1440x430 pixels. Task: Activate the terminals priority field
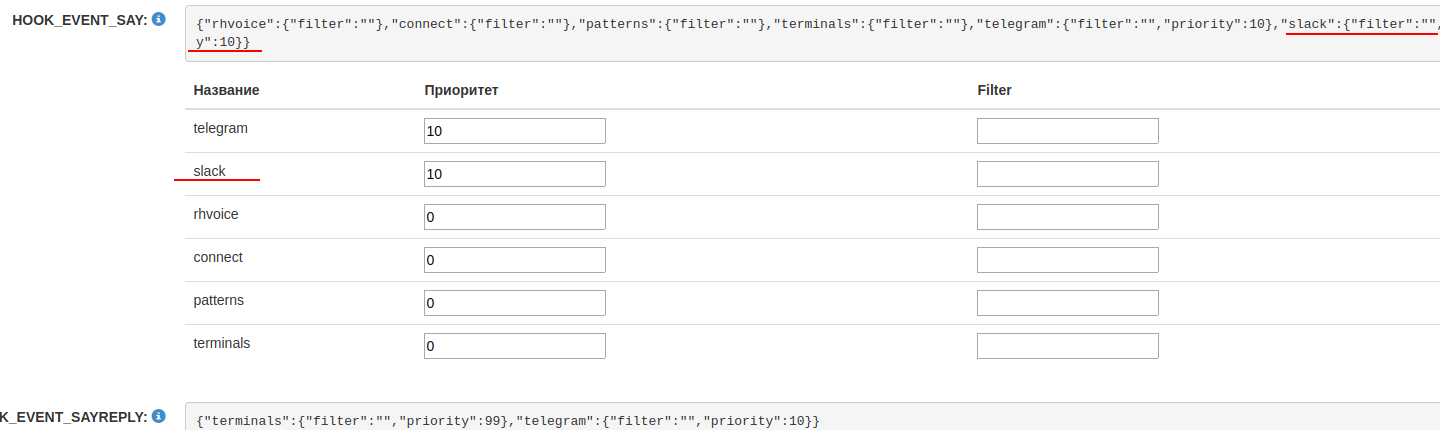[x=514, y=346]
